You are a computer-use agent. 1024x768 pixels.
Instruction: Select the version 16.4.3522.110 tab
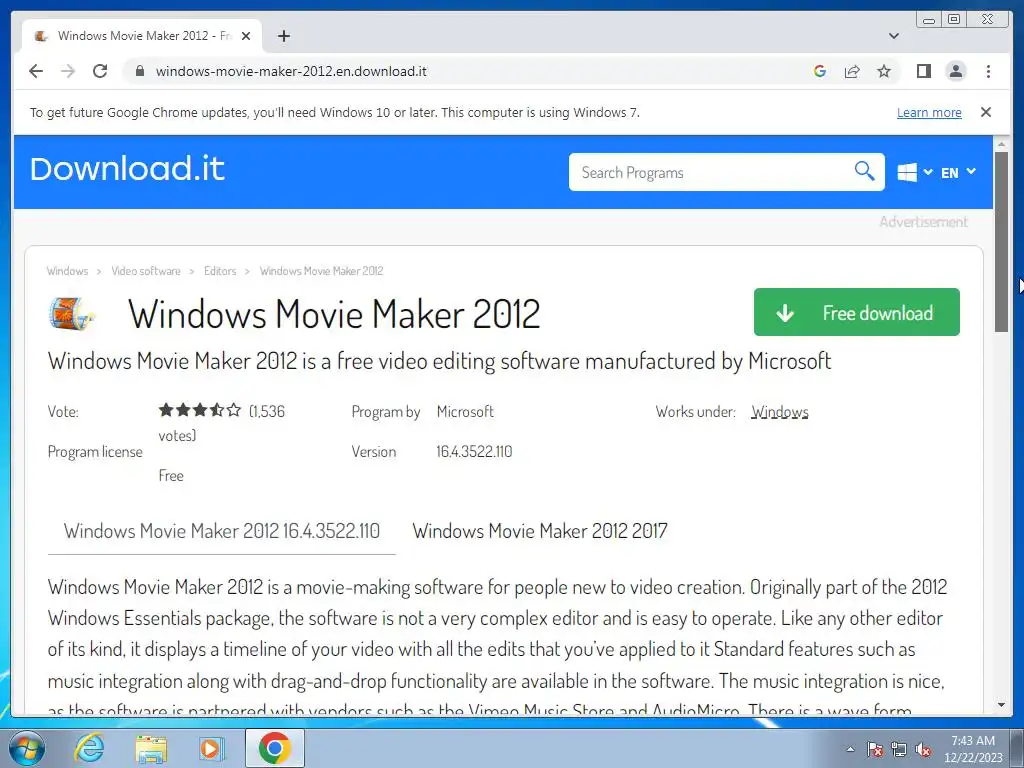click(x=221, y=531)
